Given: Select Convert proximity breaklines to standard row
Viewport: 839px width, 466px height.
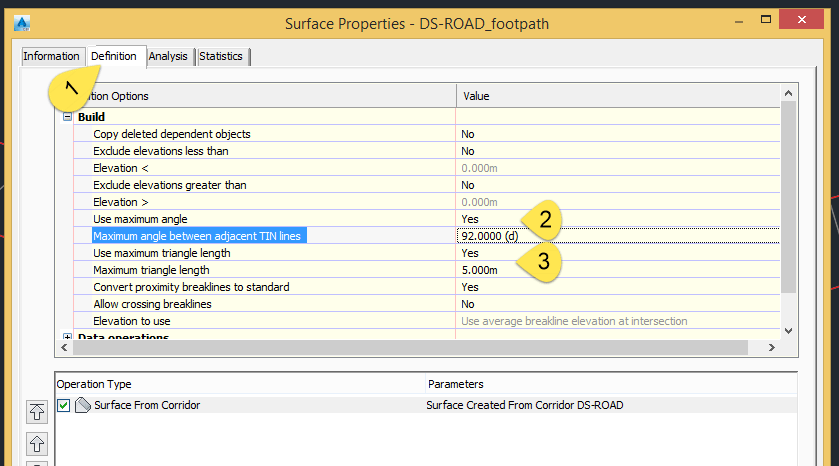Looking at the screenshot, I should coord(191,287).
